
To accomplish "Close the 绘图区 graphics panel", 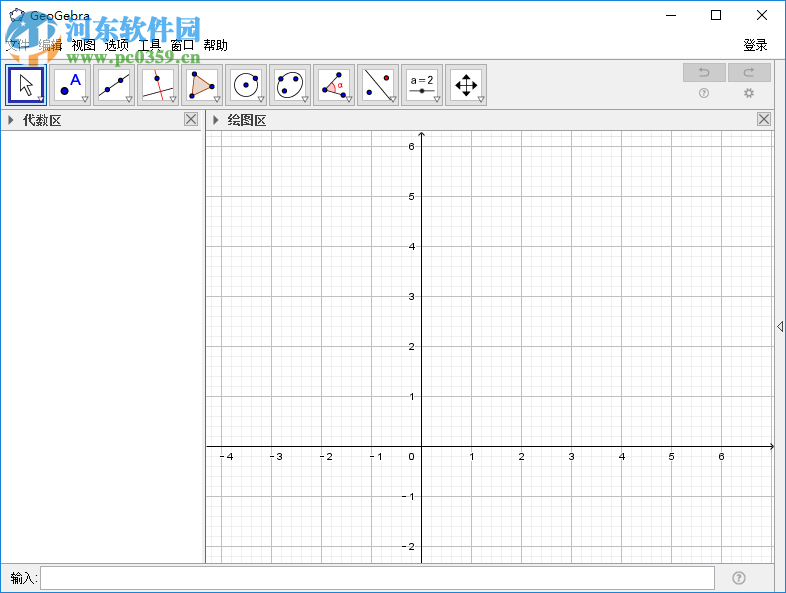I will click(764, 119).
